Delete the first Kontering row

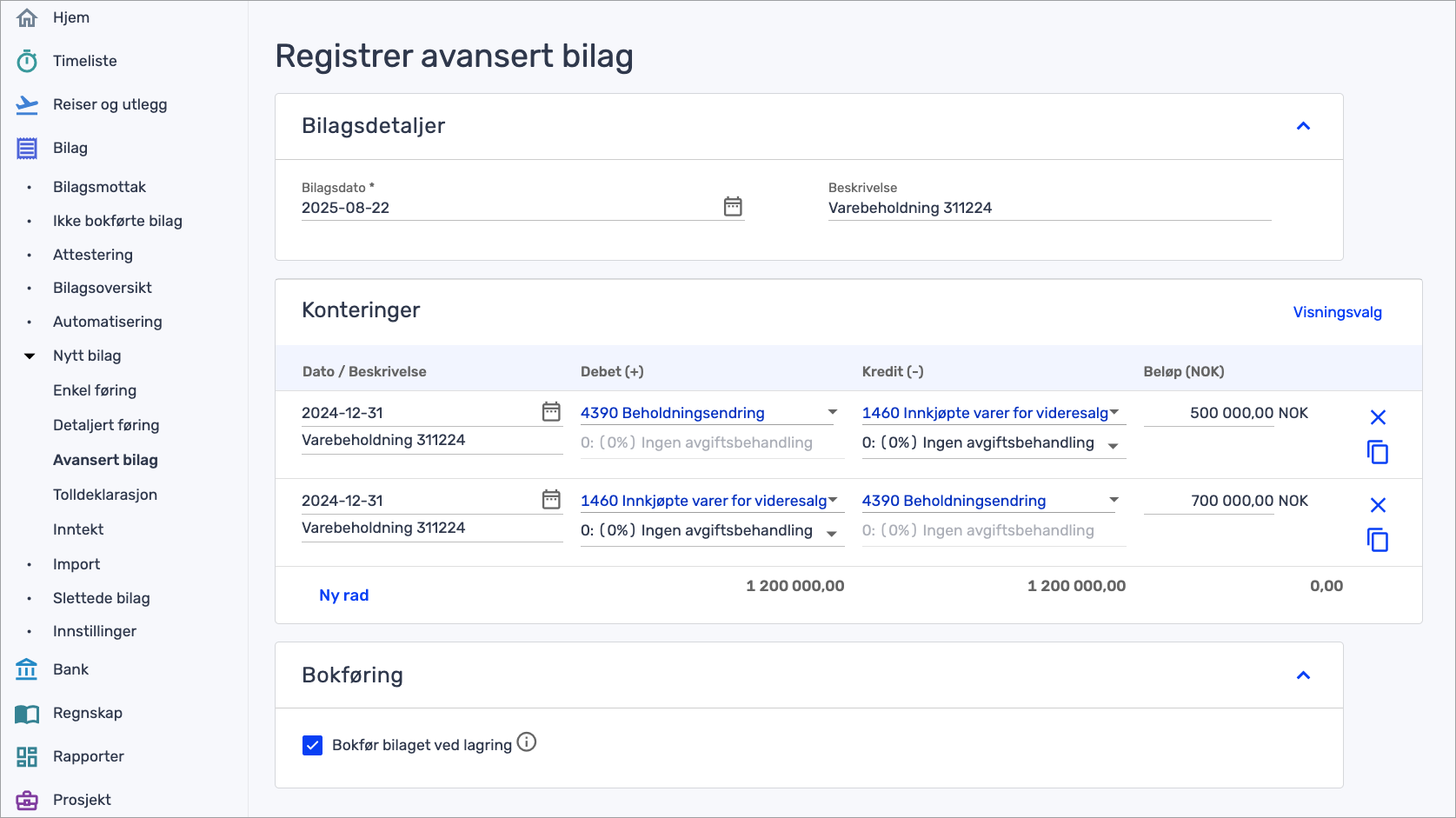[x=1377, y=416]
